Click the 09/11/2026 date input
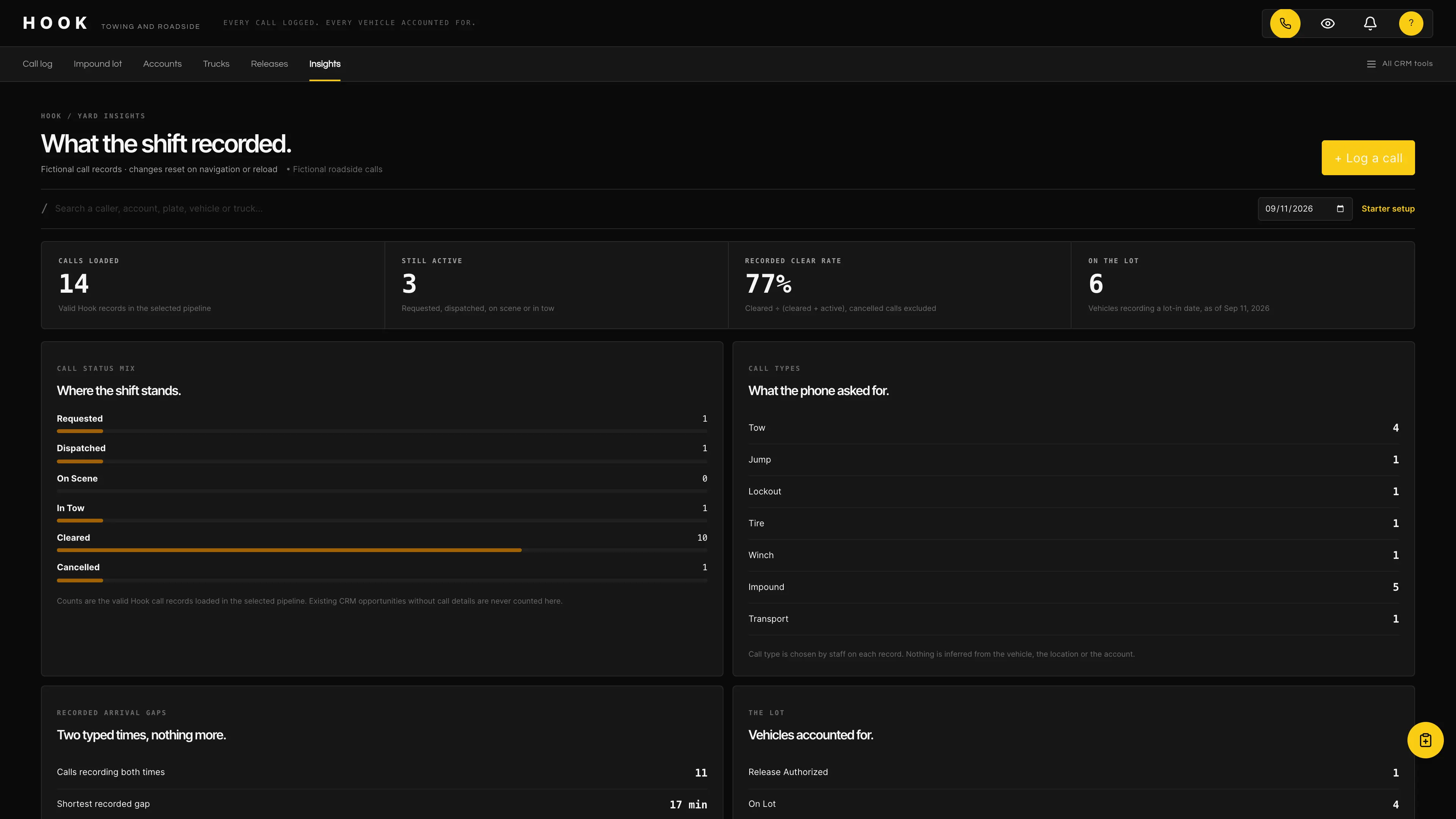Screen dimensions: 1456x819 coord(1305,209)
